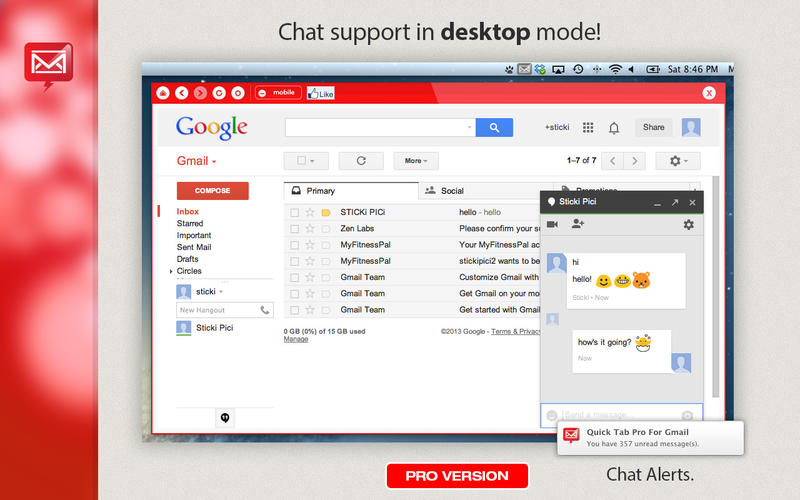Open the account avatar in Google header

coord(691,128)
